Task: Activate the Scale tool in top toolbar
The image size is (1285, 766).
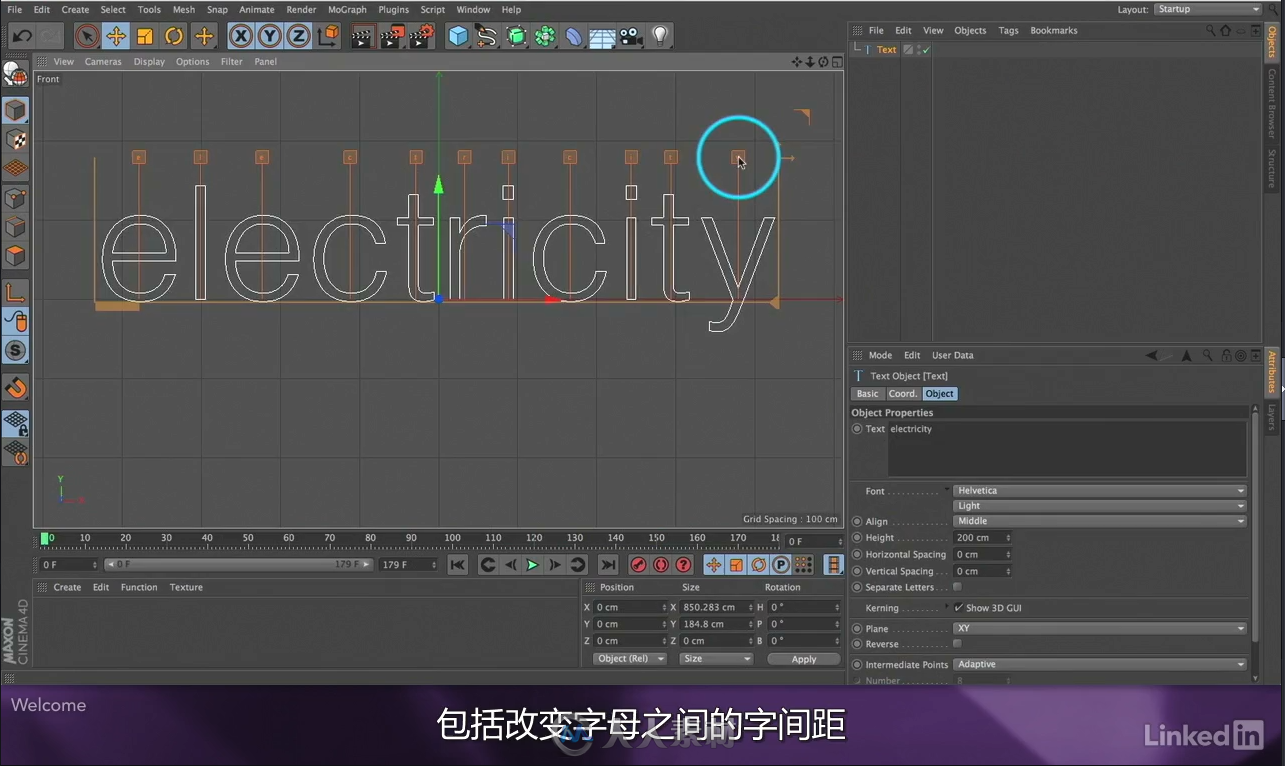Action: tap(145, 36)
